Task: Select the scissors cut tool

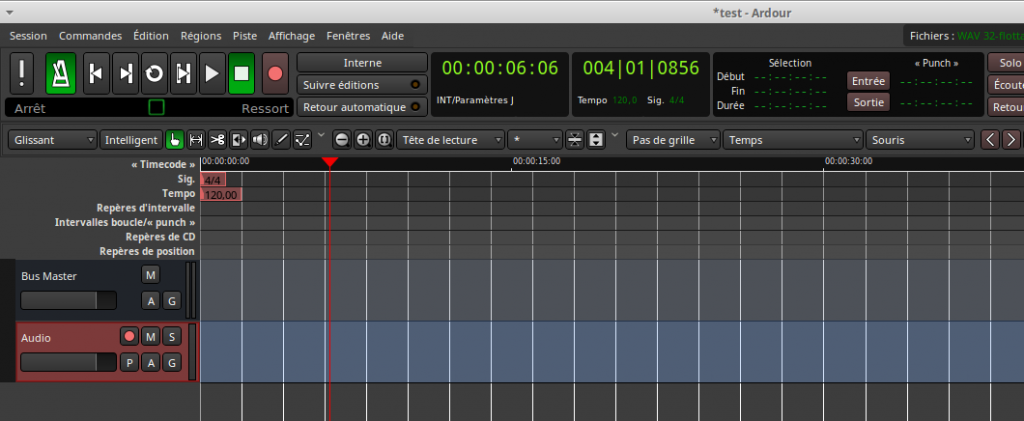Action: pyautogui.click(x=217, y=140)
